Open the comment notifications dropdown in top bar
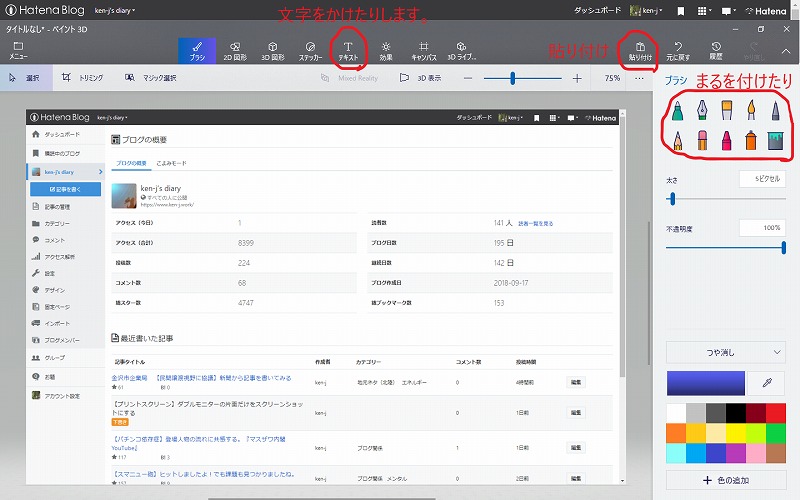The width and height of the screenshot is (800, 500). pos(728,11)
